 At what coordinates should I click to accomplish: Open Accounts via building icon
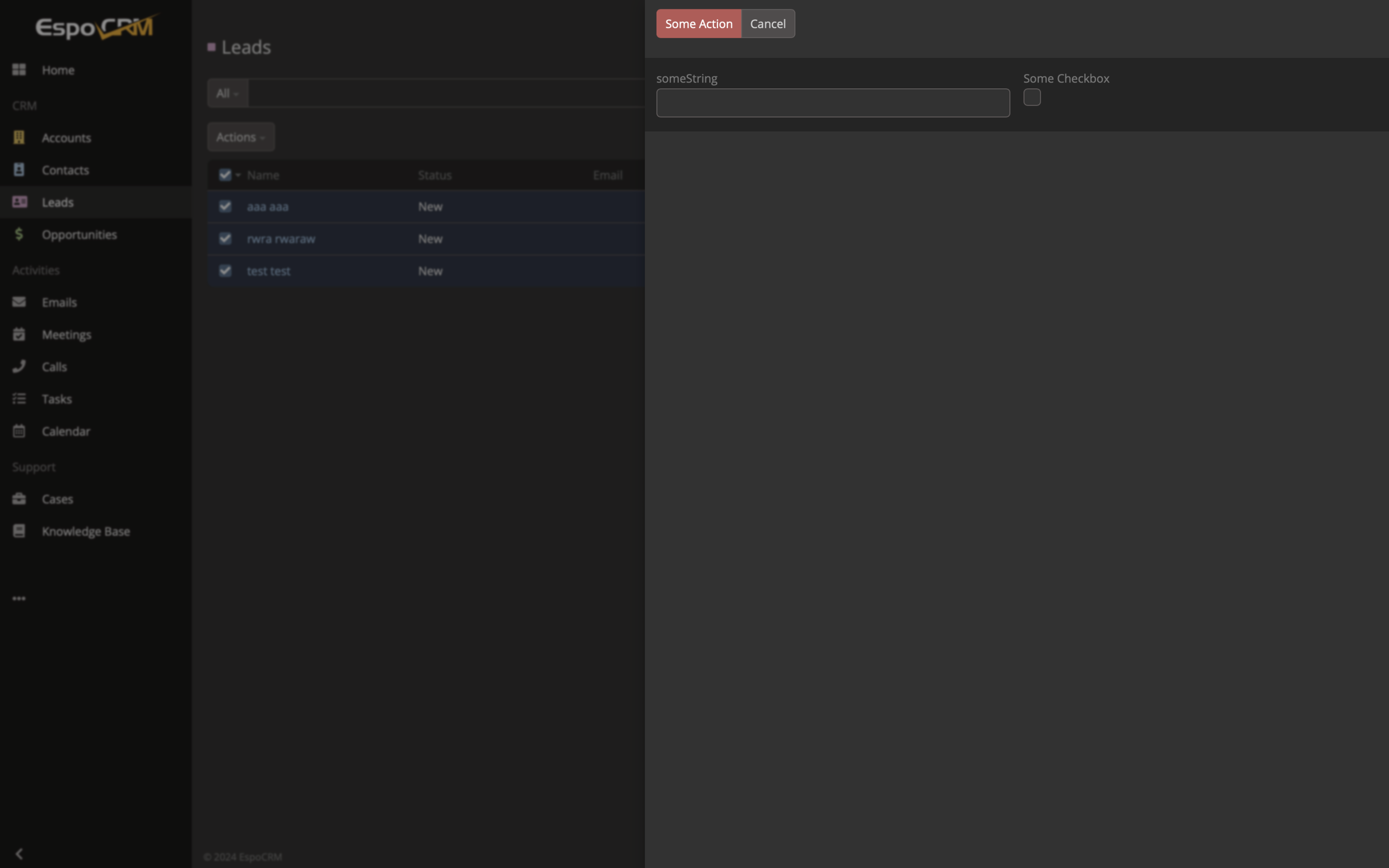point(19,138)
